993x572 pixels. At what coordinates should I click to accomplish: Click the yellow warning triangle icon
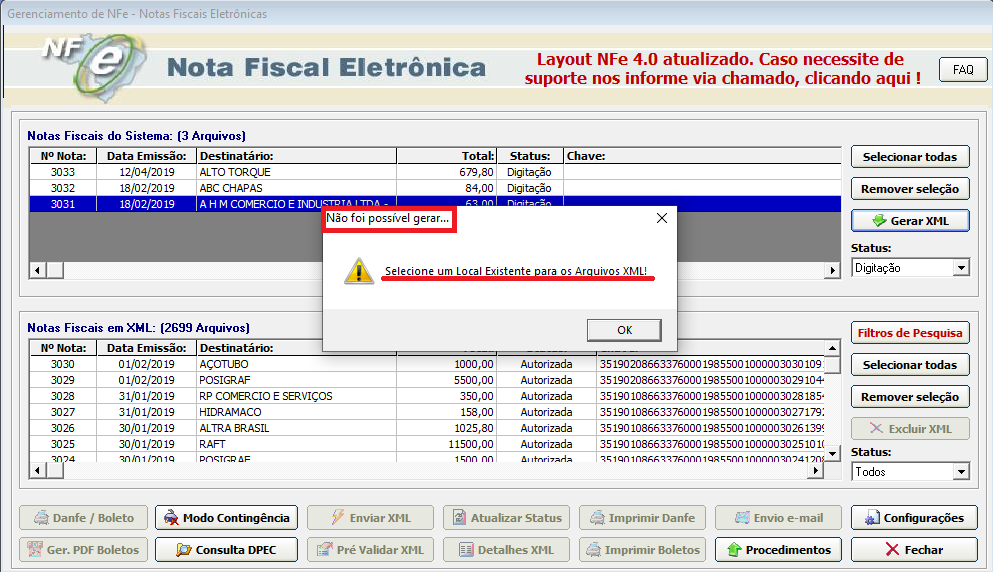point(359,271)
